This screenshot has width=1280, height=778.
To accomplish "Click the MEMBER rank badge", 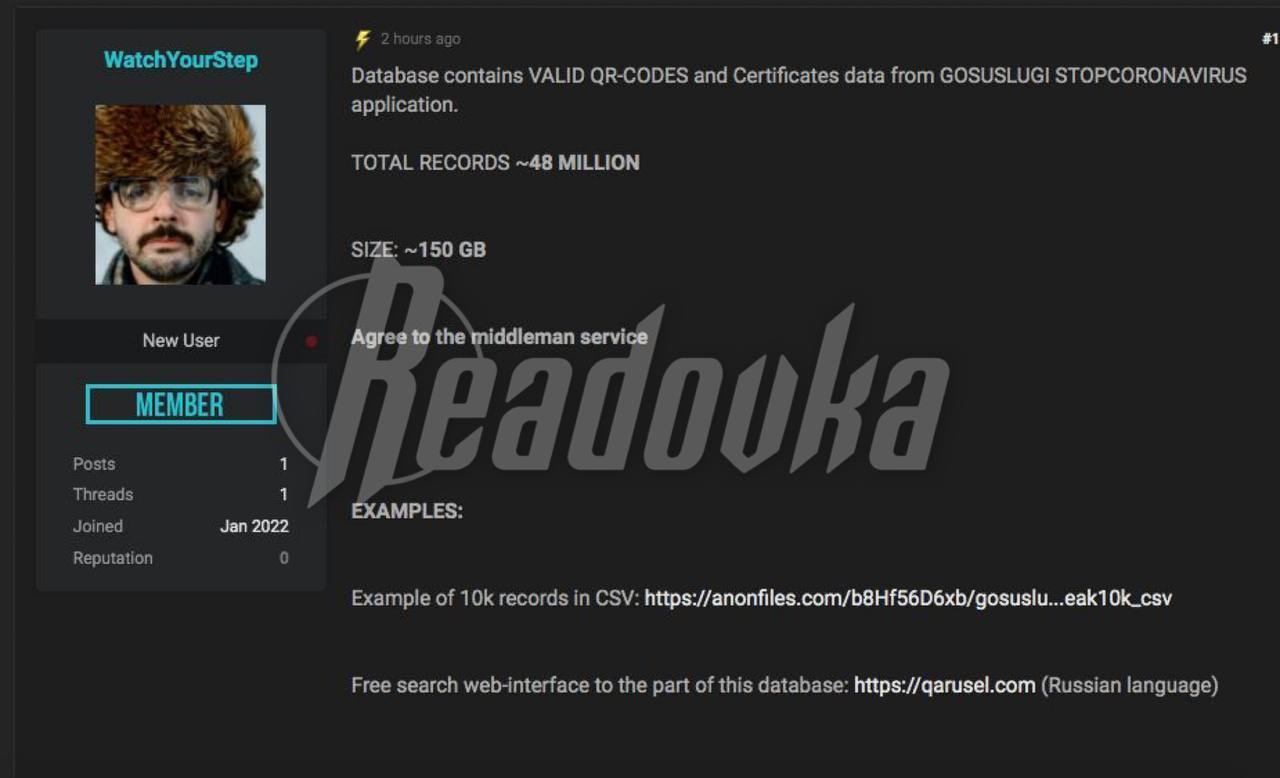I will click(181, 405).
